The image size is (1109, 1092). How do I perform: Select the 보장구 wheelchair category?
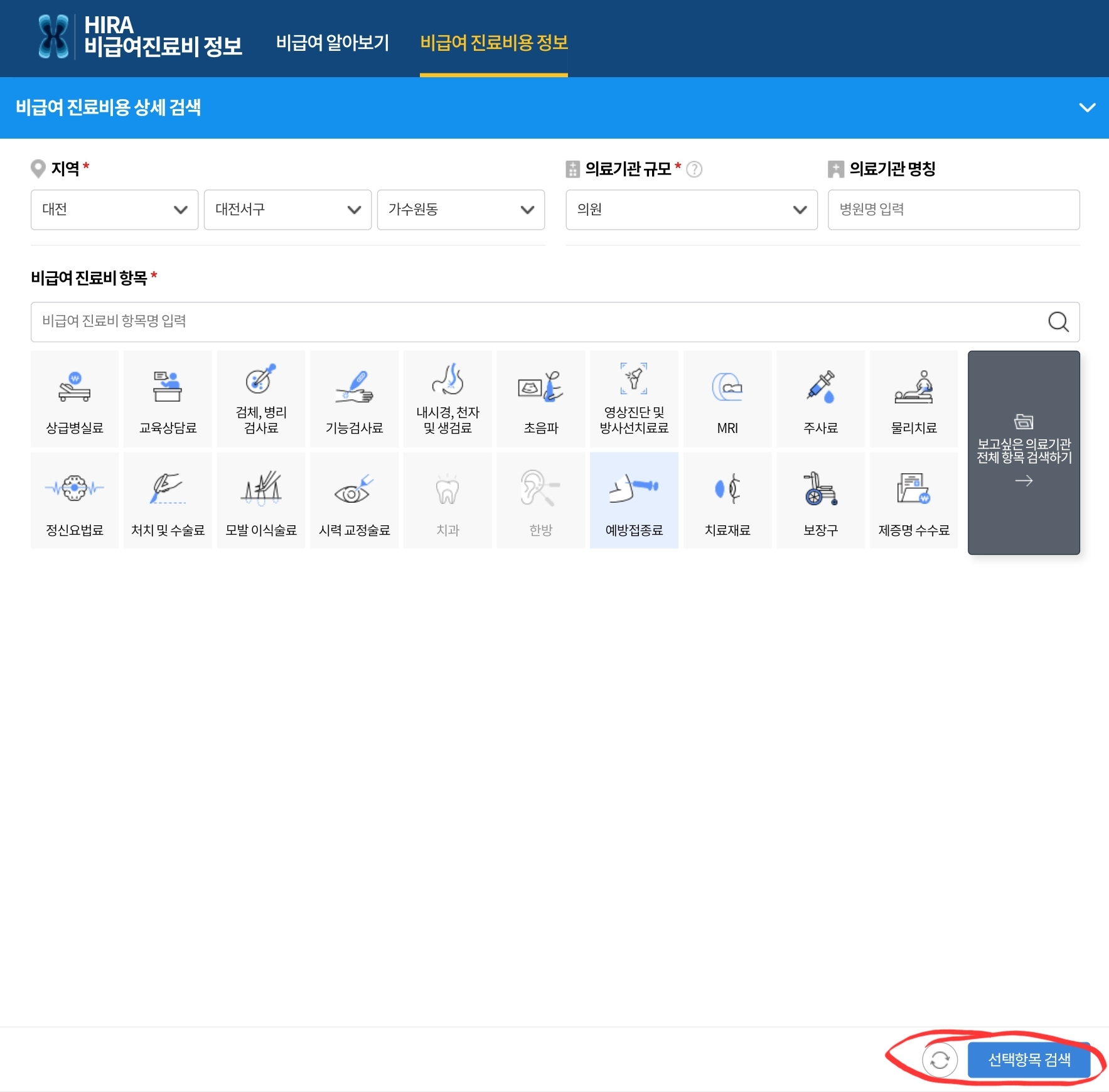(821, 501)
